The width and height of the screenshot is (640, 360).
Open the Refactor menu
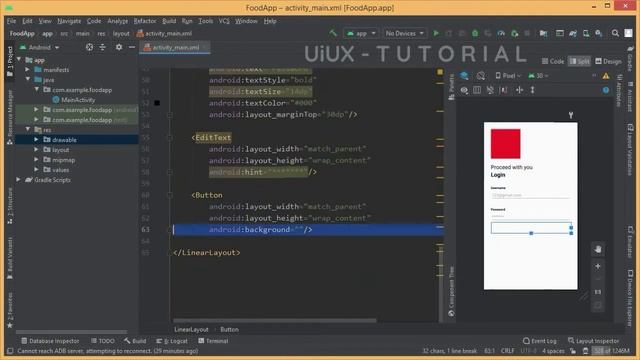pyautogui.click(x=145, y=21)
